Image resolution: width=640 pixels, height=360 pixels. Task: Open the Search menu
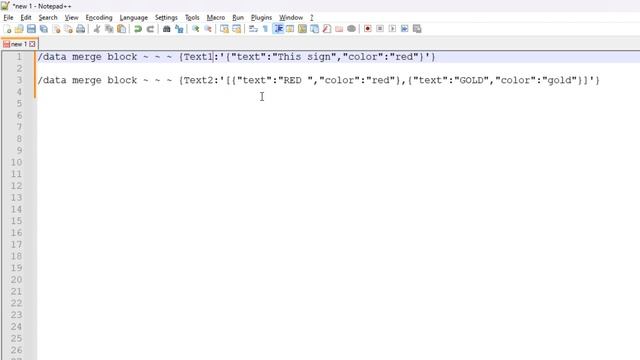(48, 18)
